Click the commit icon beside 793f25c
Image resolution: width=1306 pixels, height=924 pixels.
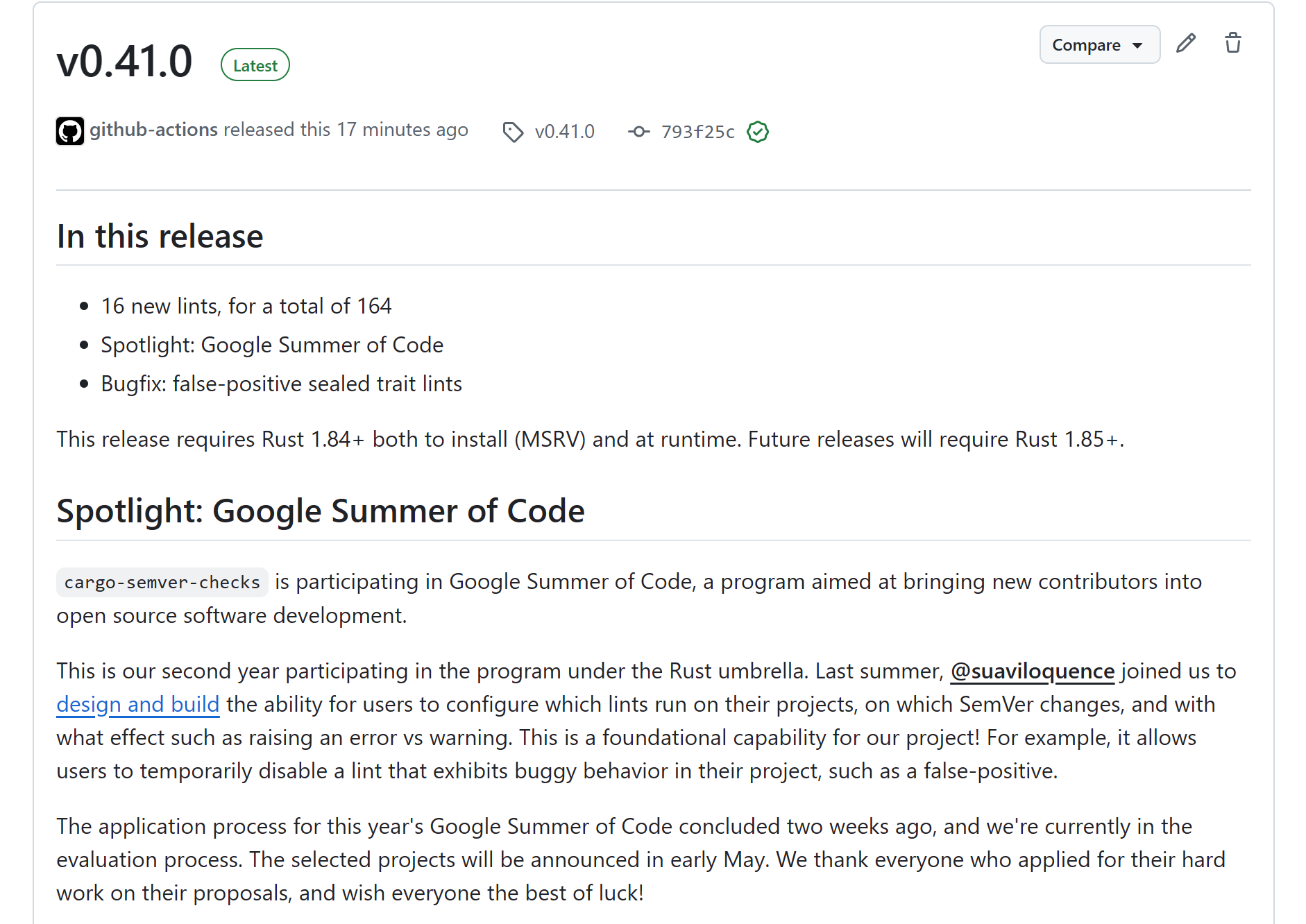[639, 131]
